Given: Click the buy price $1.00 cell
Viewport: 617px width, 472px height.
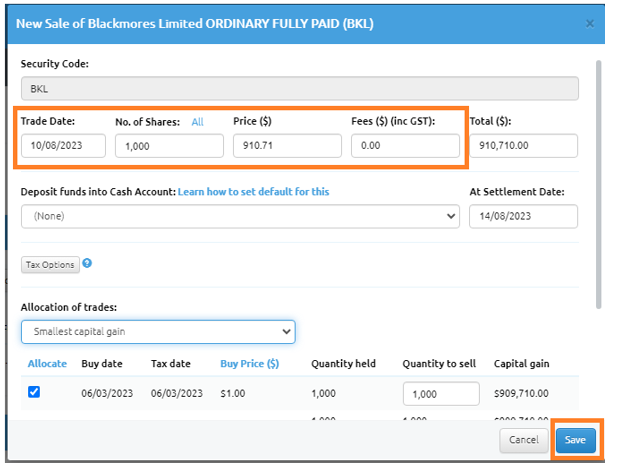Looking at the screenshot, I should click(233, 393).
